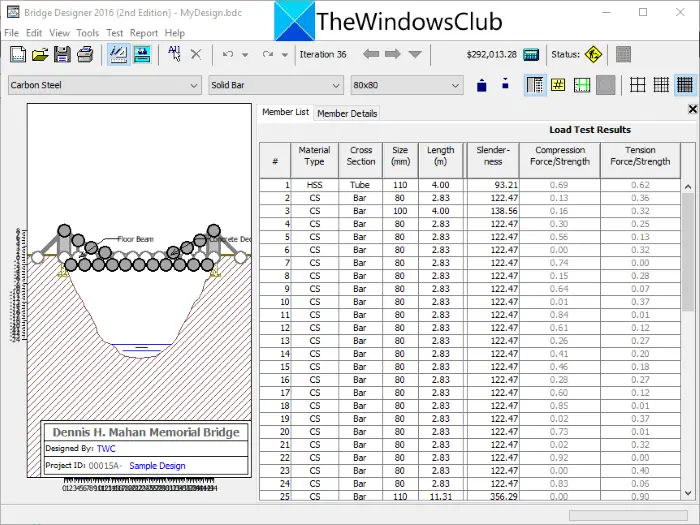
Task: Print the design with printer icon
Action: click(x=85, y=54)
